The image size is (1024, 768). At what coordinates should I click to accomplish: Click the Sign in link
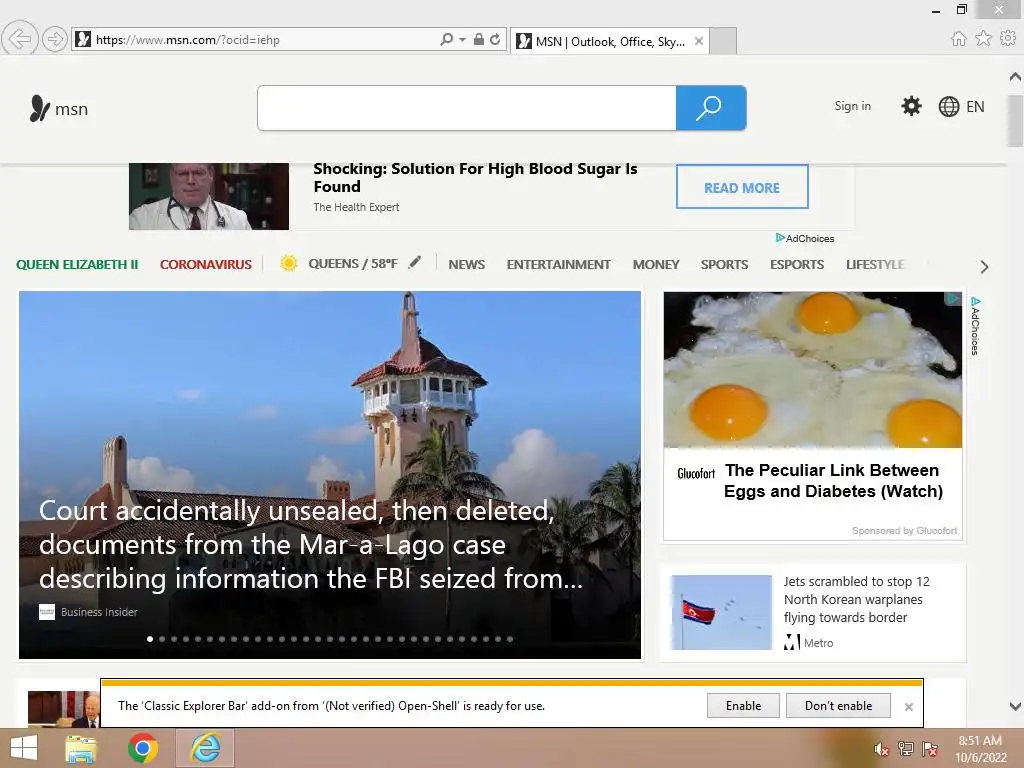(852, 106)
